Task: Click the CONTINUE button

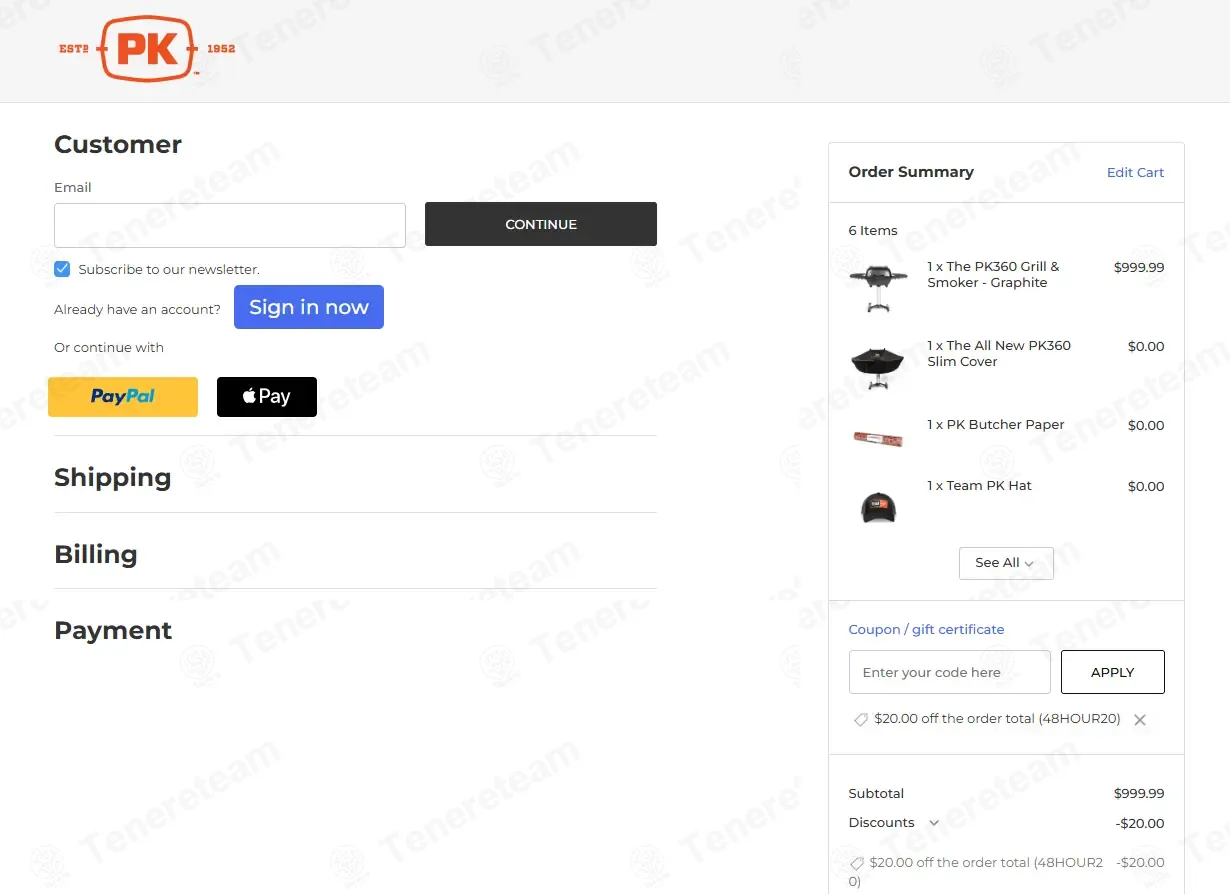Action: click(x=541, y=224)
